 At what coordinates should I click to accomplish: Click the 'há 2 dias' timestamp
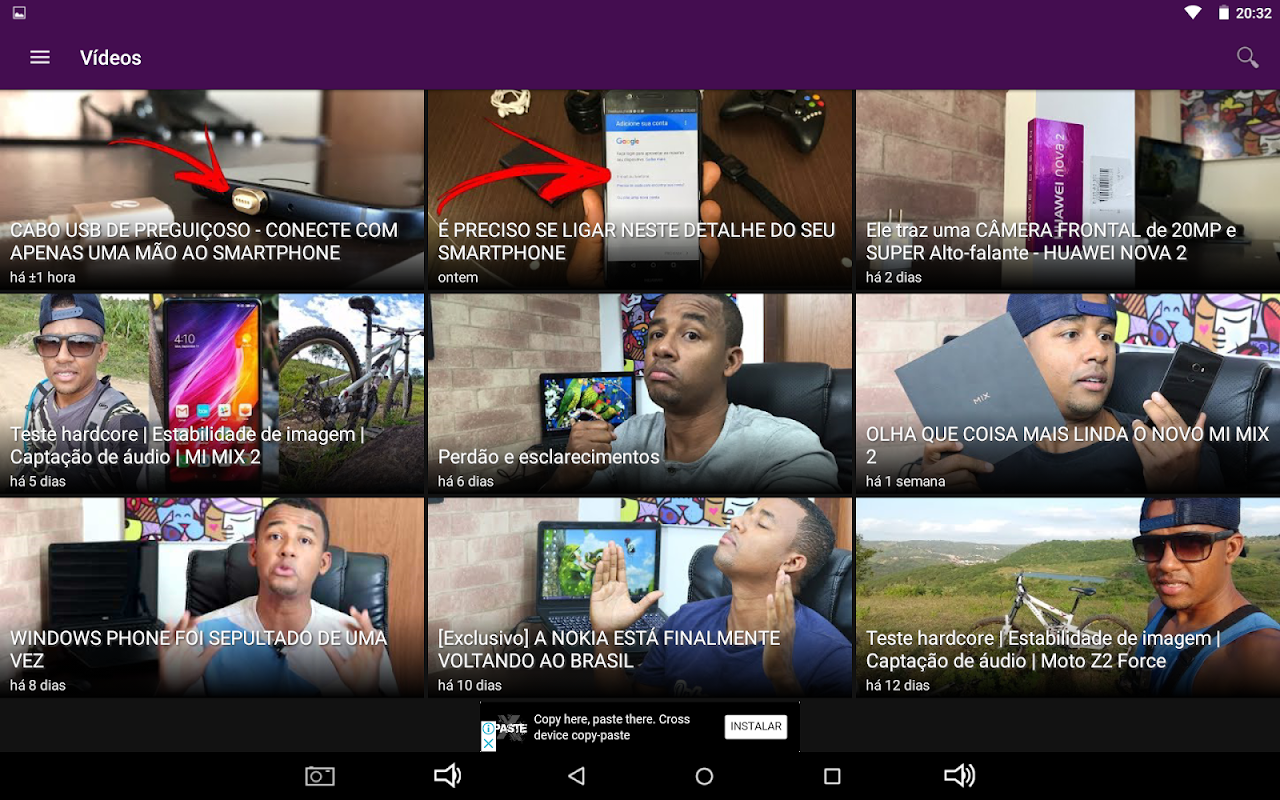[x=894, y=277]
